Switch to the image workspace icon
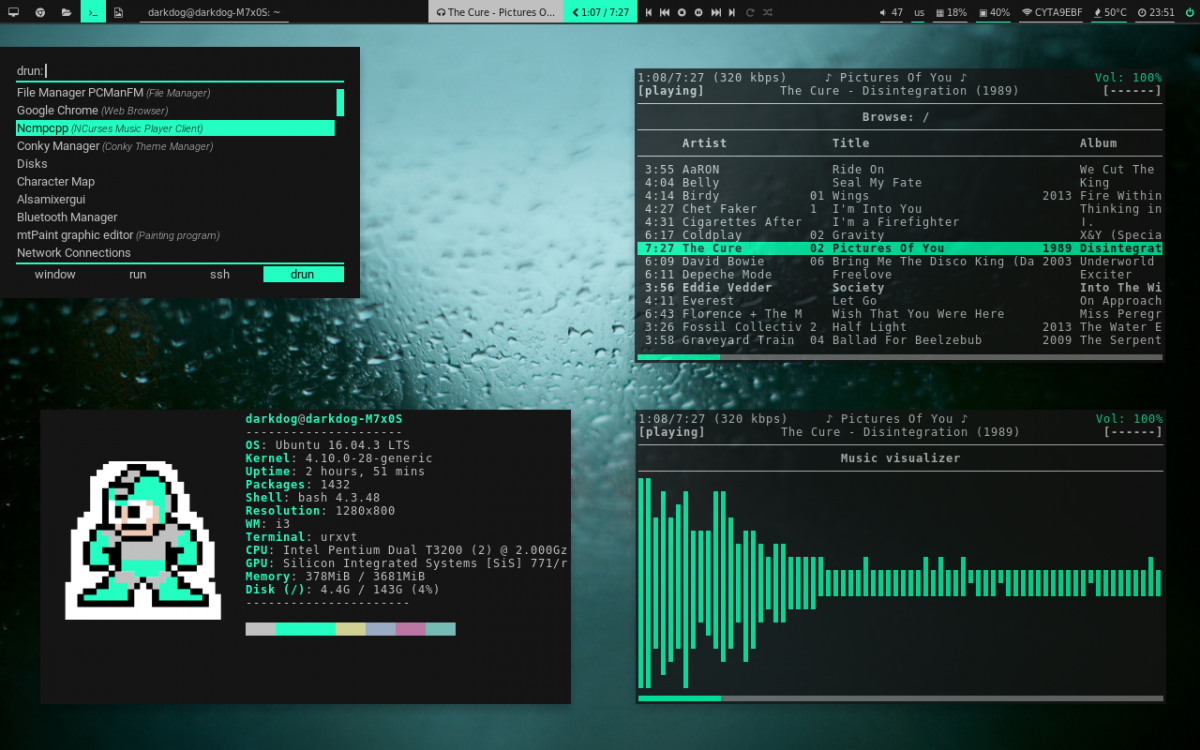 coord(118,12)
